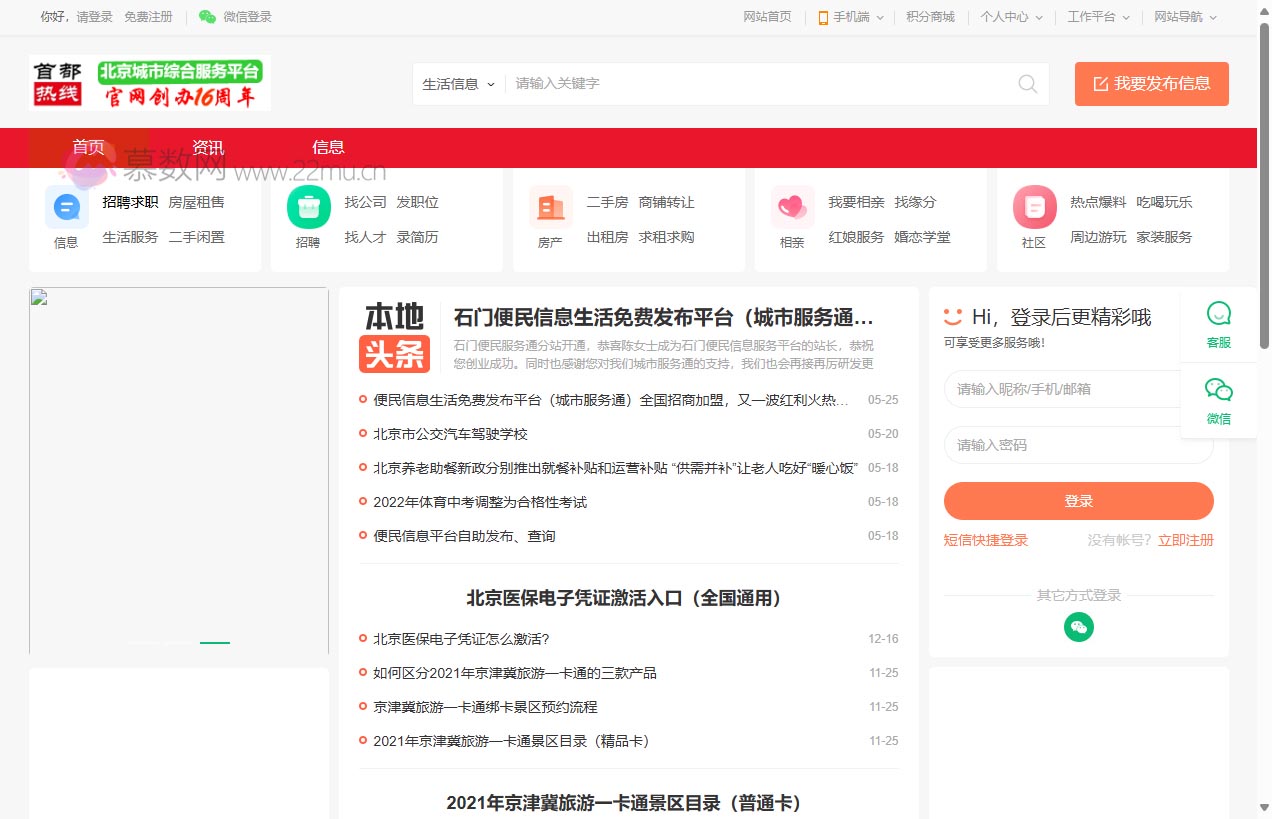
Task: Select the 首页 navigation tab
Action: click(88, 147)
